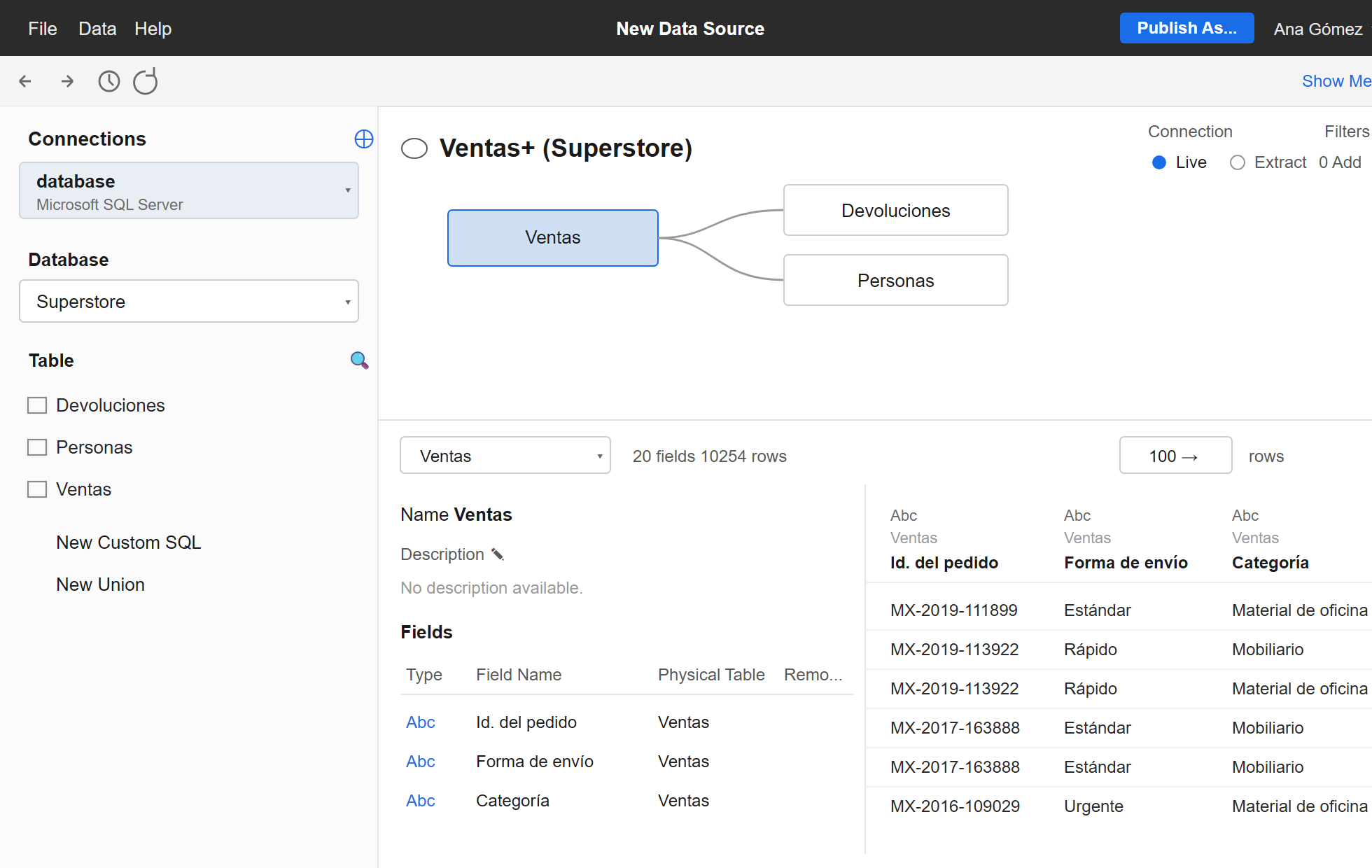Click the Id. del pedido column header
The image size is (1372, 868).
tap(944, 563)
